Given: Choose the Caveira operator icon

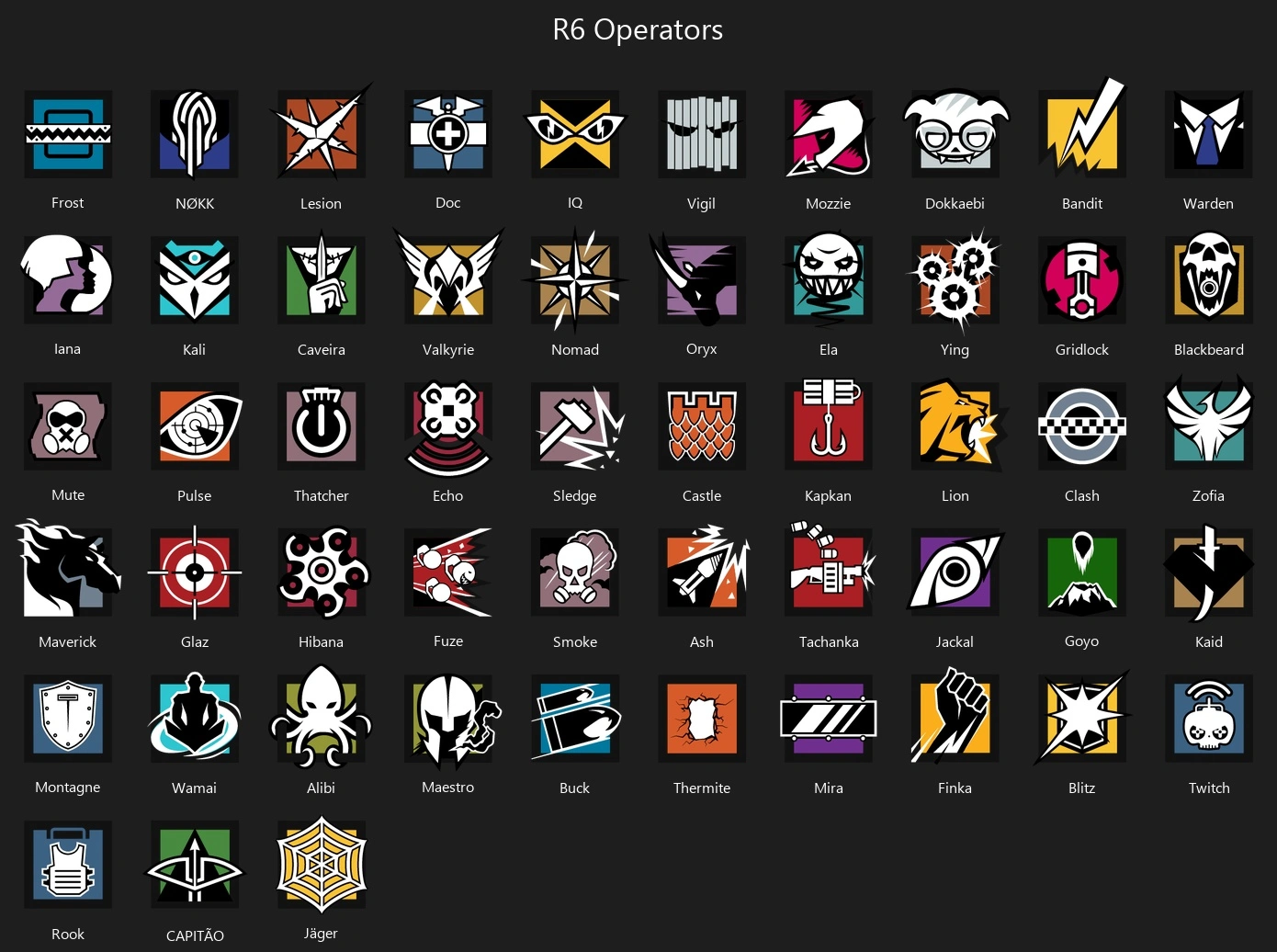Looking at the screenshot, I should 322,279.
